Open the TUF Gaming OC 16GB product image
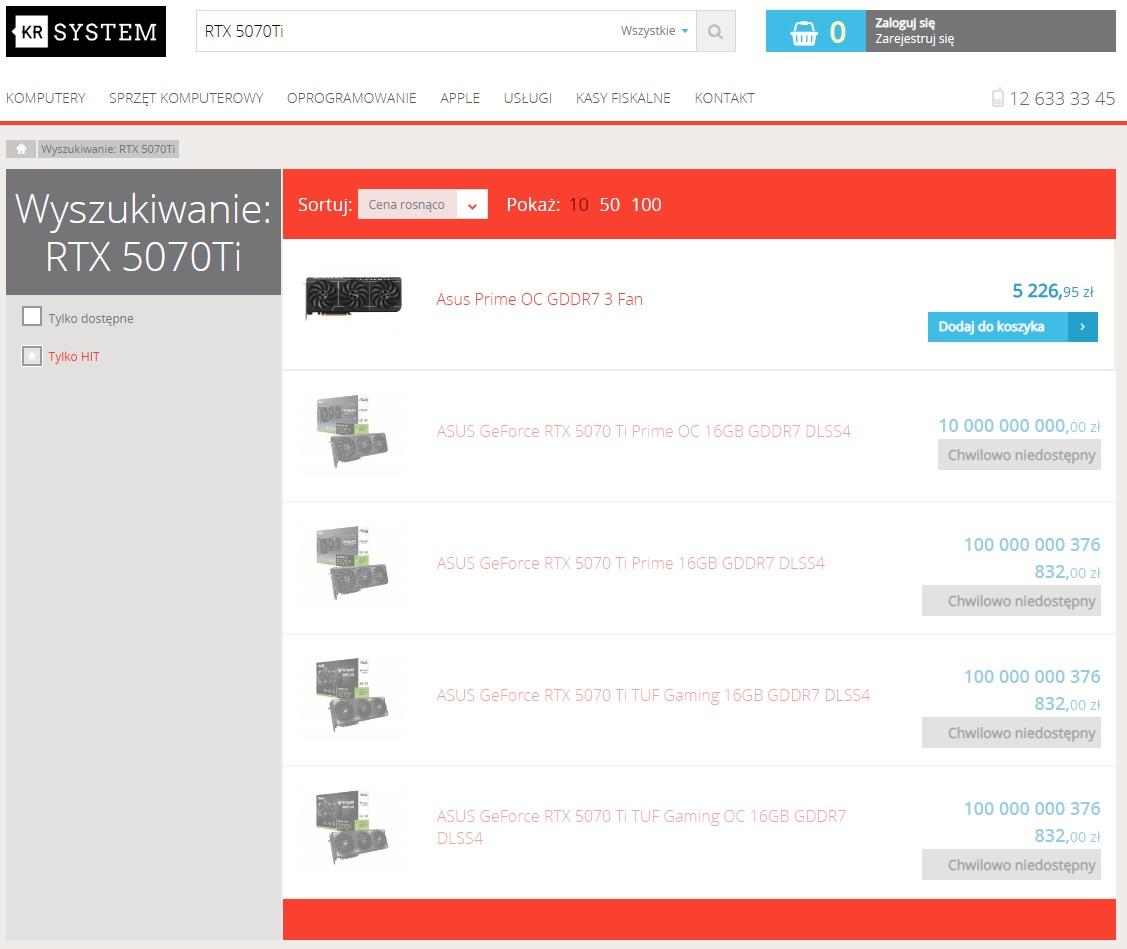 [352, 826]
